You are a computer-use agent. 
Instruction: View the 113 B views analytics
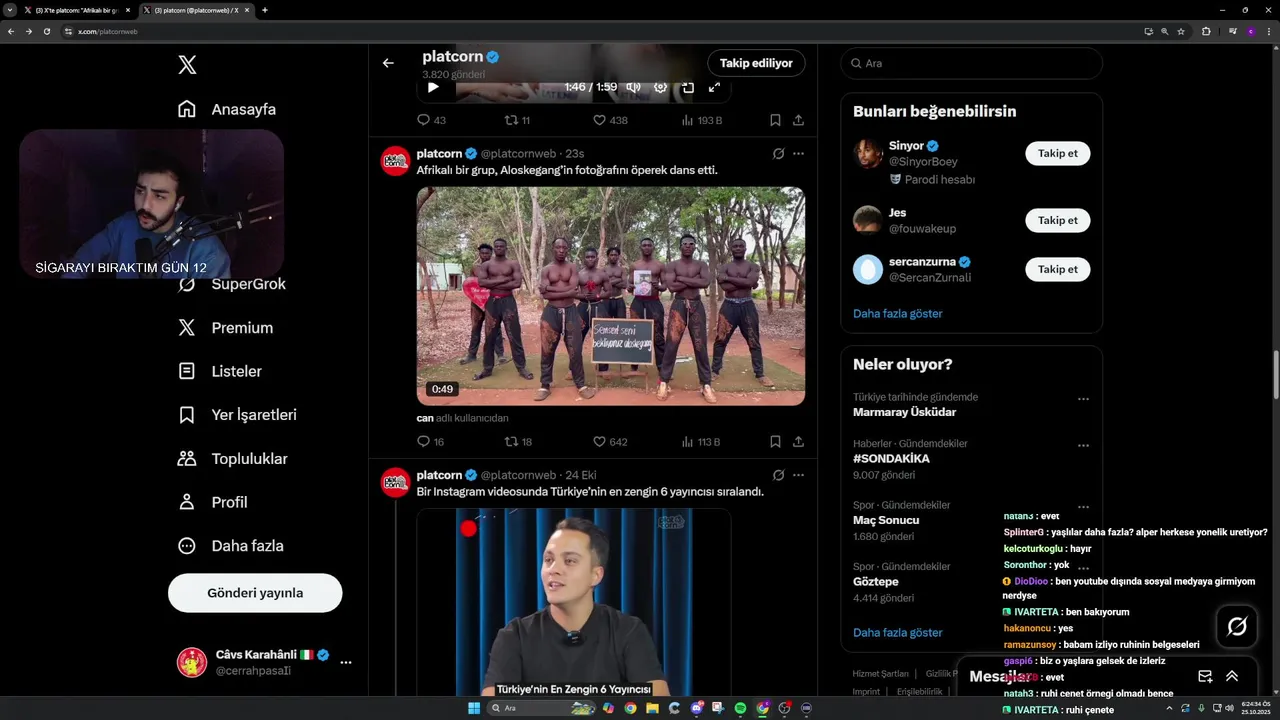point(700,441)
